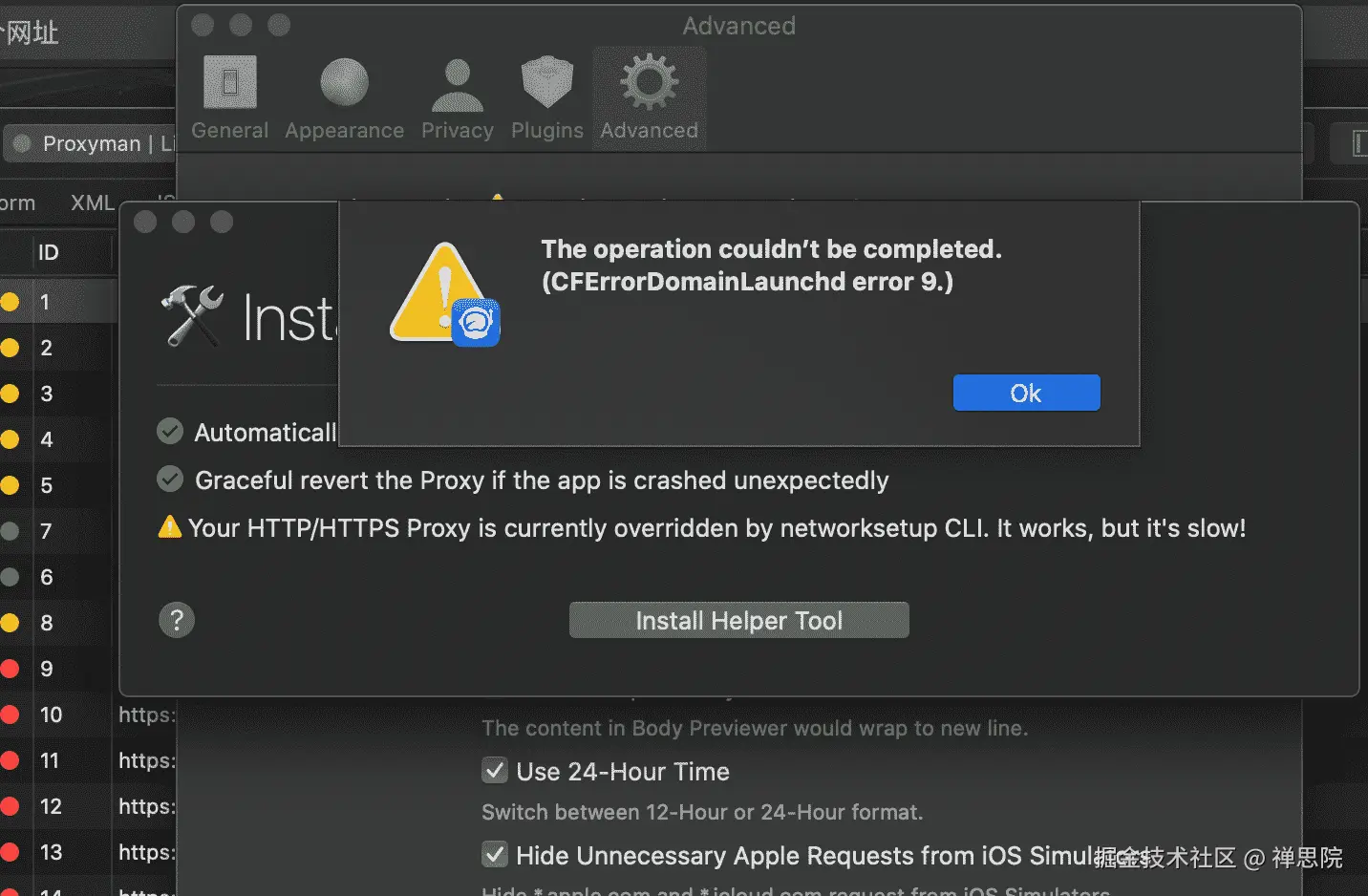The height and width of the screenshot is (896, 1368).
Task: Select the Advanced gear tab
Action: coord(650,96)
